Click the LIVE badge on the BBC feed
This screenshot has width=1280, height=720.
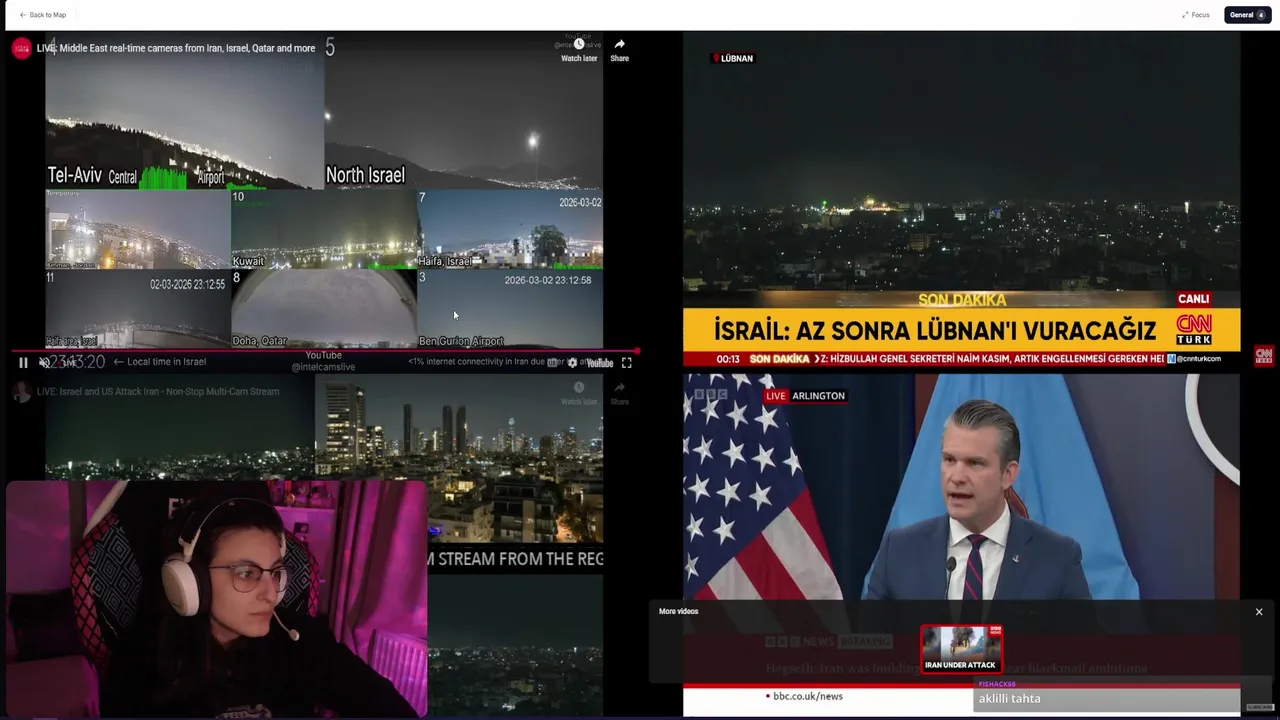[x=776, y=396]
